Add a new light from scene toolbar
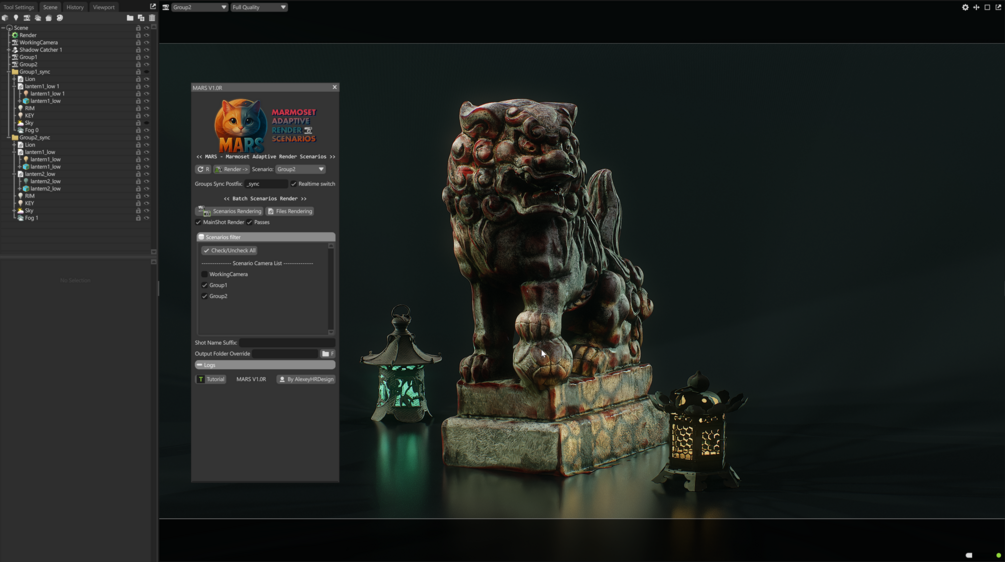Image resolution: width=1005 pixels, height=562 pixels. tap(16, 18)
